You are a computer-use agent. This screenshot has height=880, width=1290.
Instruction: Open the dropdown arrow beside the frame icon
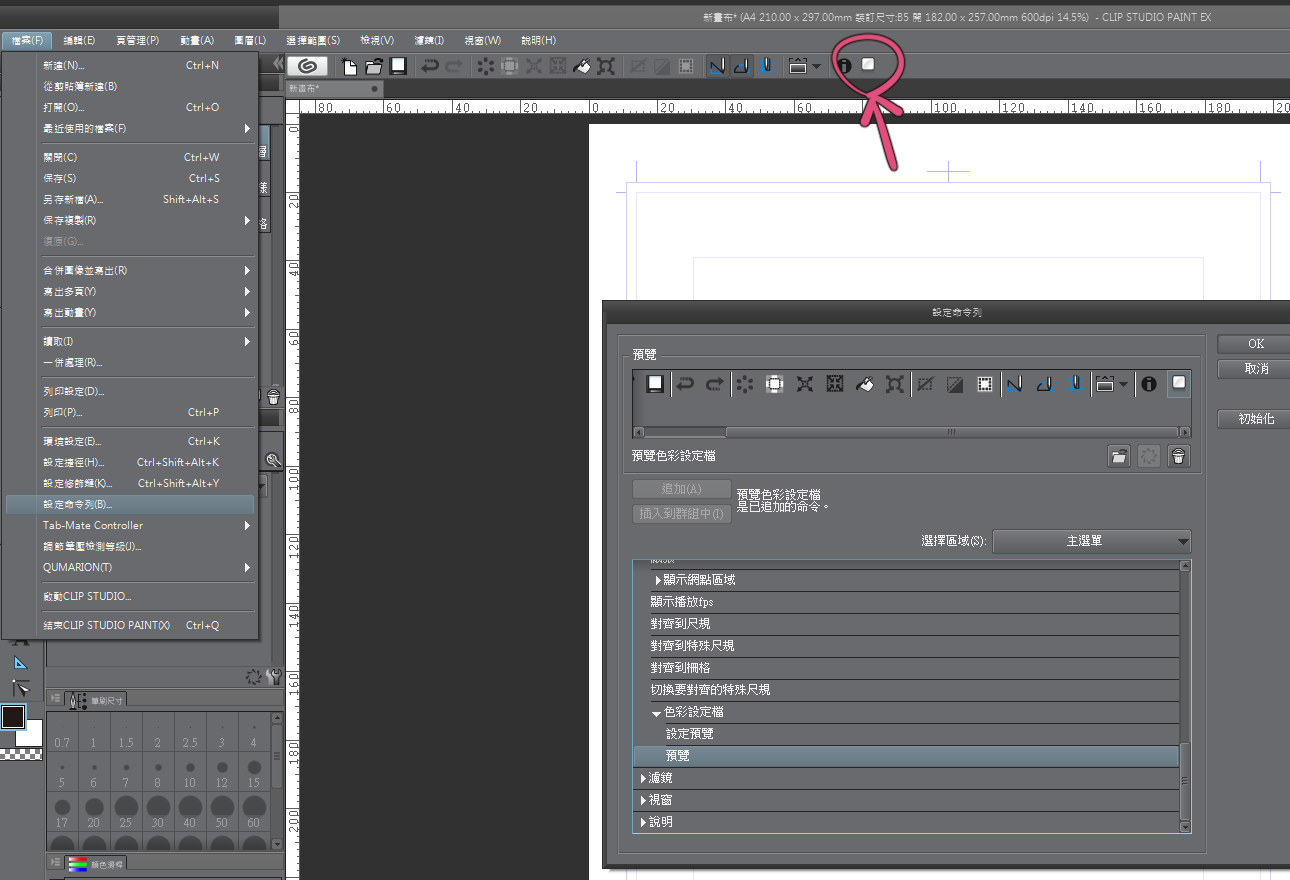click(816, 67)
